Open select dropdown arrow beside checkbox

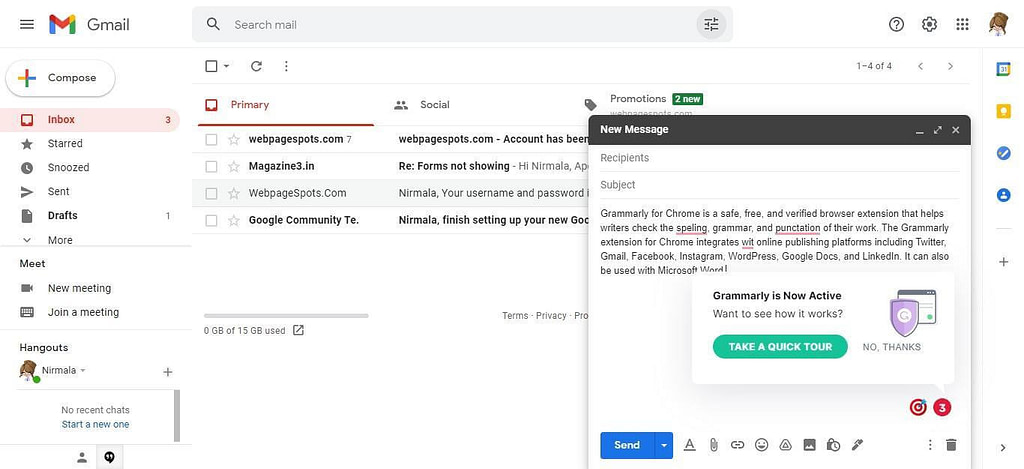[227, 66]
